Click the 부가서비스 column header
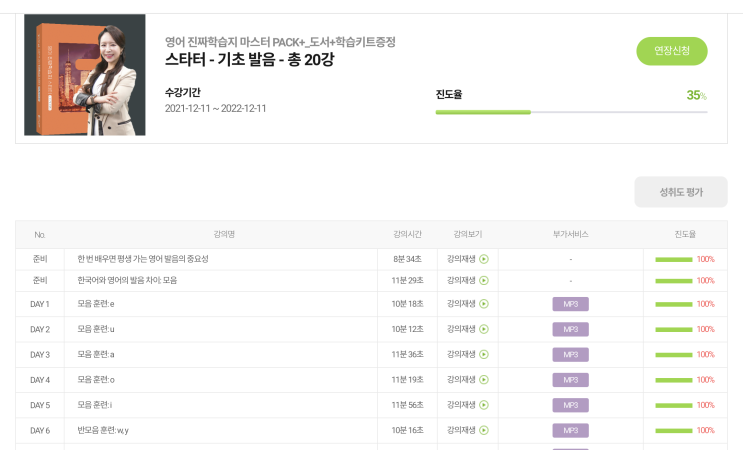This screenshot has height=450, width=743. (x=571, y=234)
